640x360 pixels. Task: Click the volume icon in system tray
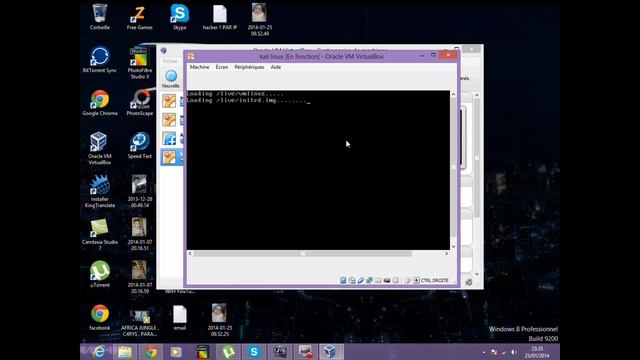[x=513, y=352]
